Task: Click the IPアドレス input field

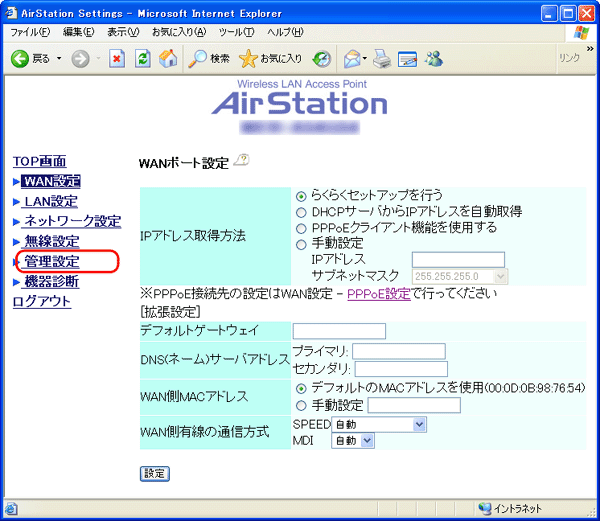Action: pos(458,260)
